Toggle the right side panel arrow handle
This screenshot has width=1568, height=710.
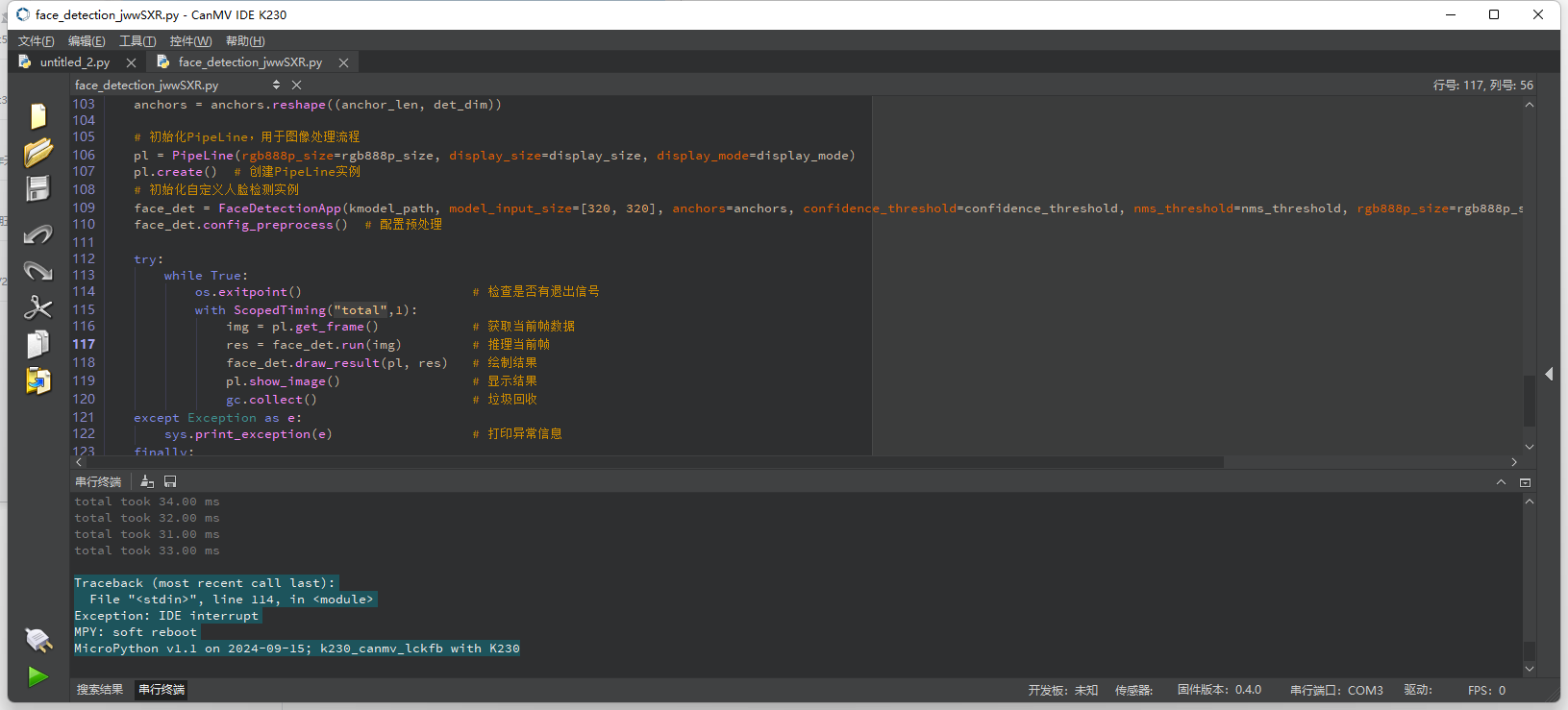pos(1549,374)
